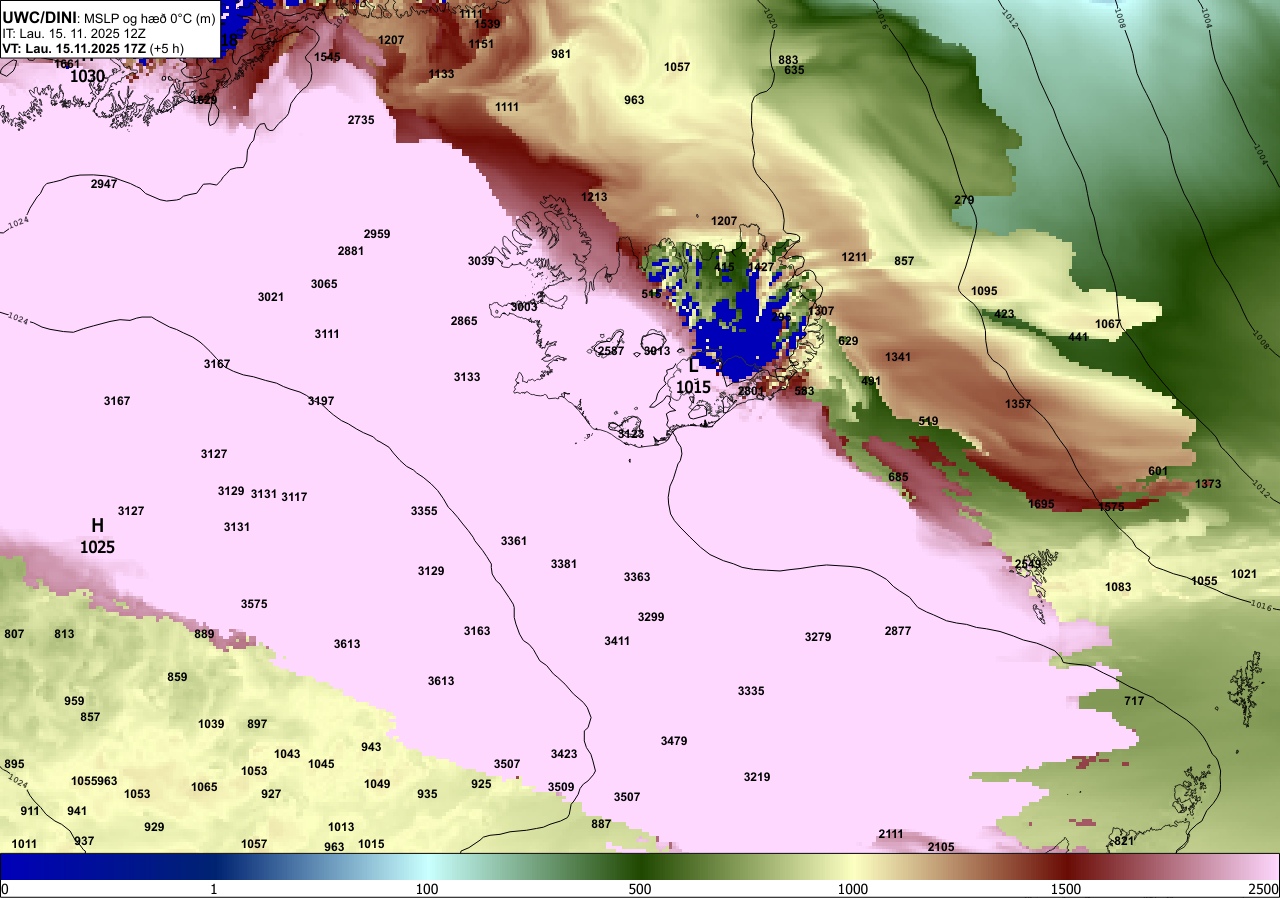Click the 3133 height value
This screenshot has height=898, width=1280.
tap(467, 377)
